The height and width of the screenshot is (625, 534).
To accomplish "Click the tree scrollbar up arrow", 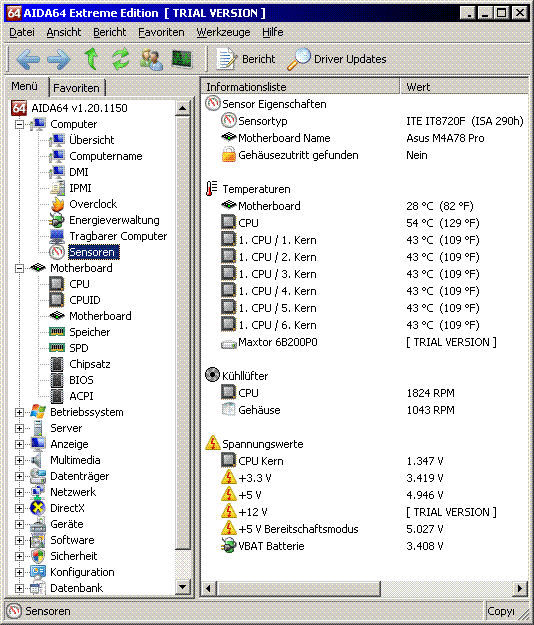I will point(183,108).
